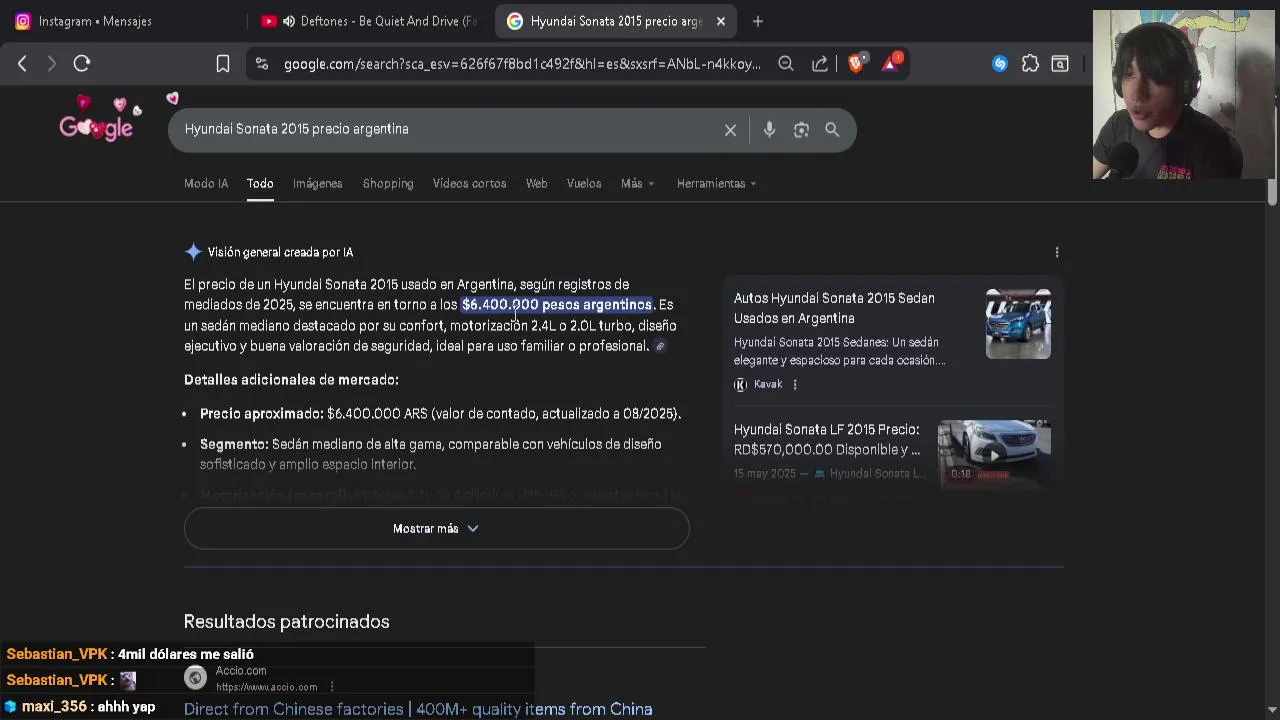Play the white Sonata video thumbnail
The image size is (1280, 720).
pyautogui.click(x=994, y=454)
